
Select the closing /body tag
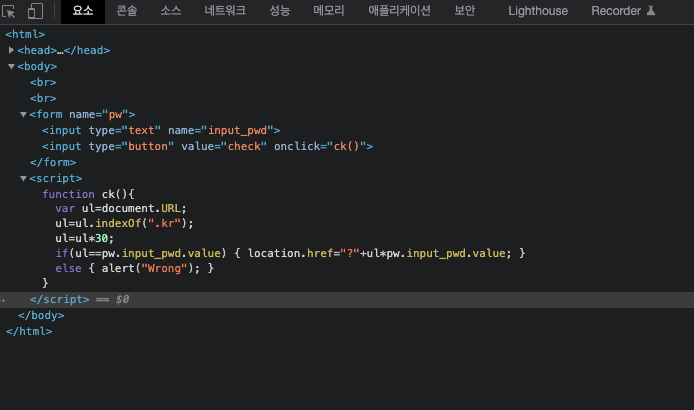tap(41, 315)
